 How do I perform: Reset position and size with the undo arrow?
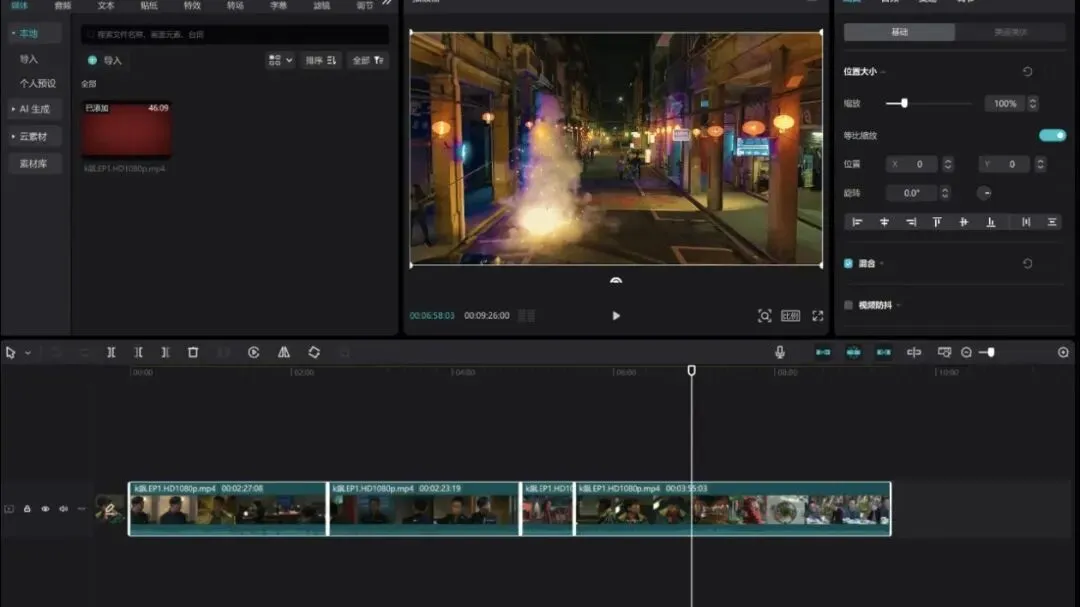(x=1027, y=72)
